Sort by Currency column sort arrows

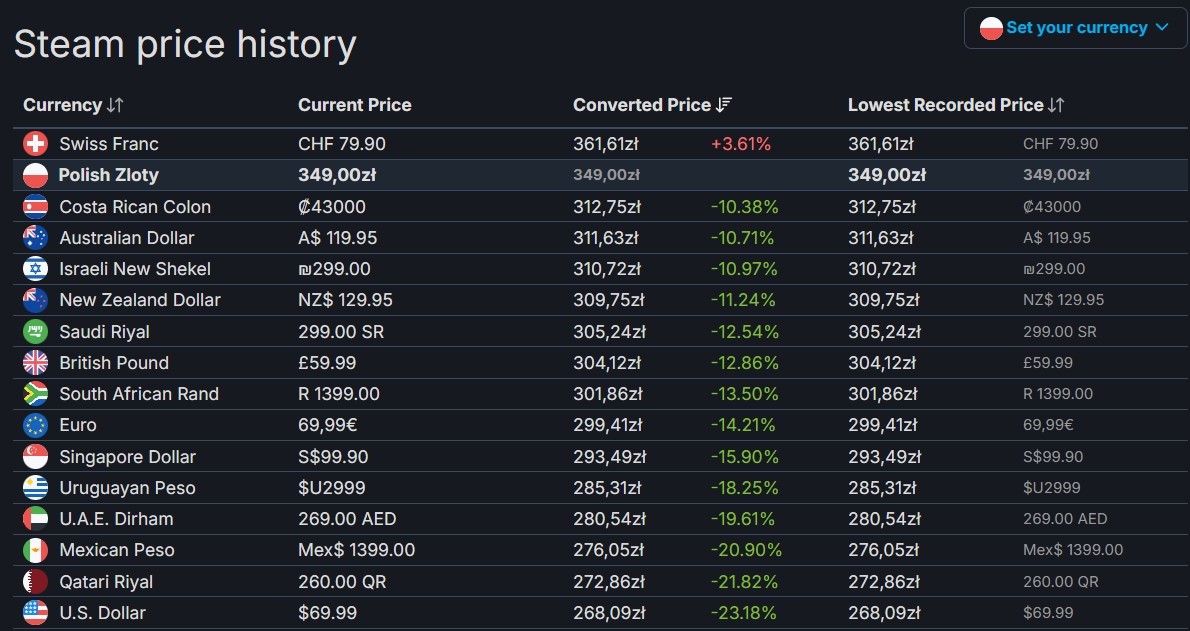115,105
